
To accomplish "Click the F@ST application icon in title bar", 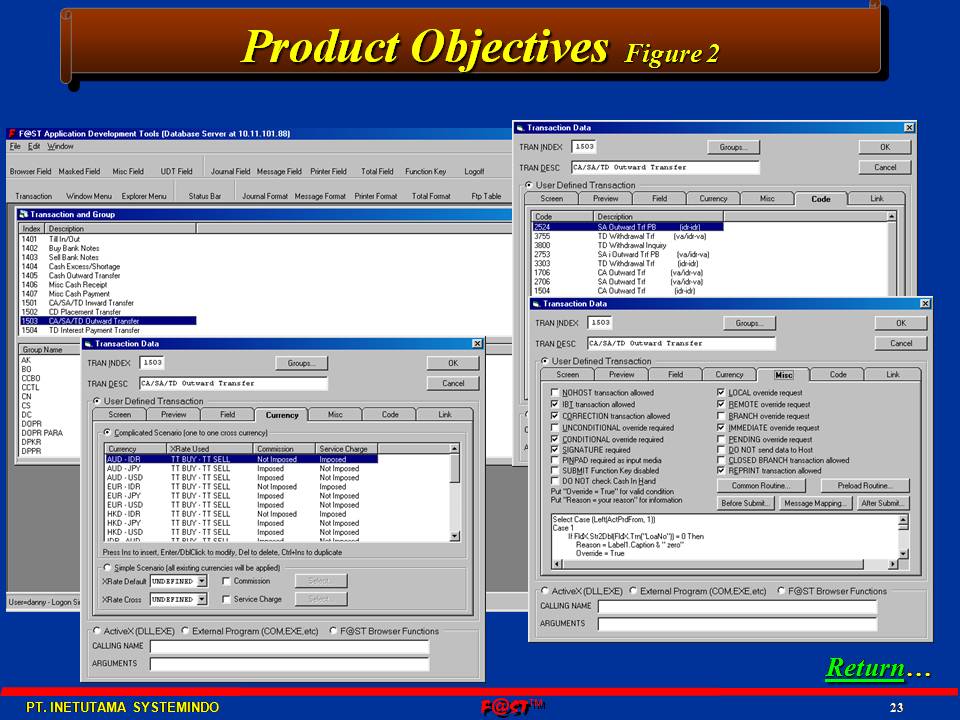I will coord(11,133).
